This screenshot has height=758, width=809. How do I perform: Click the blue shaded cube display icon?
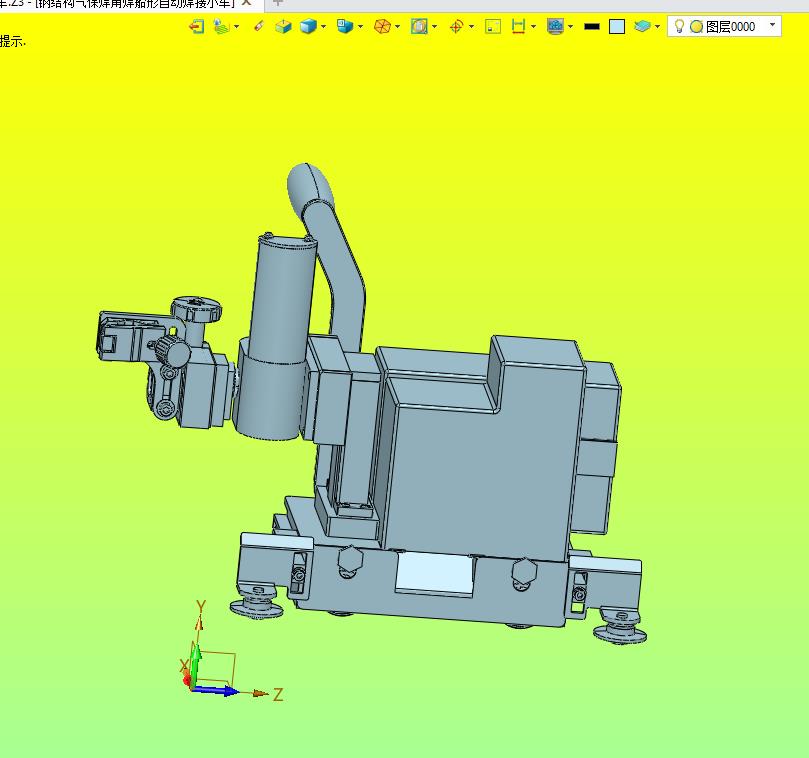click(x=309, y=26)
